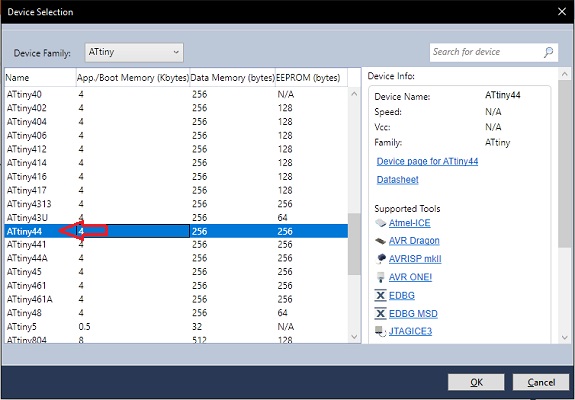Image resolution: width=575 pixels, height=400 pixels.
Task: Click Device Info scrollbar down arrow
Action: (565, 337)
